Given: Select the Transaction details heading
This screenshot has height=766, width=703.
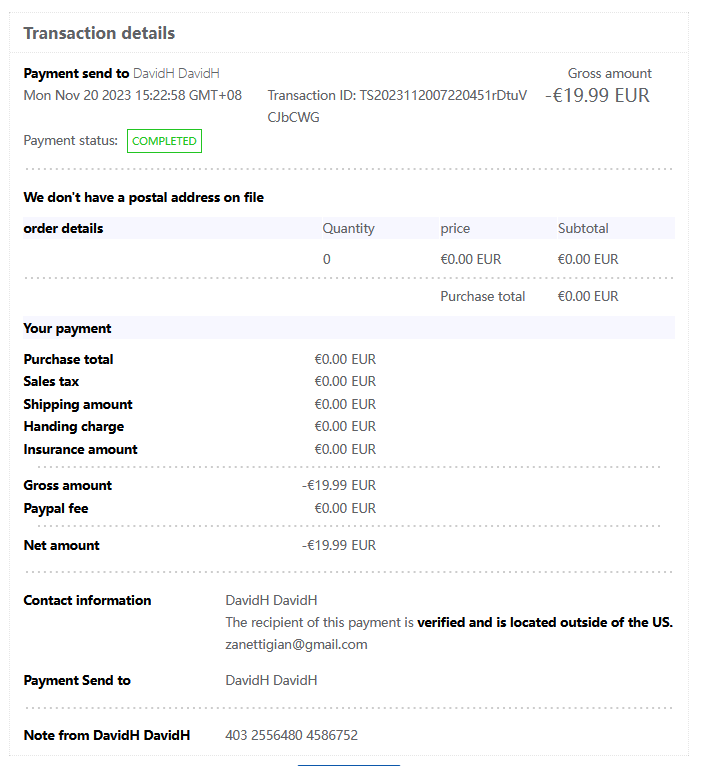Looking at the screenshot, I should click(99, 33).
